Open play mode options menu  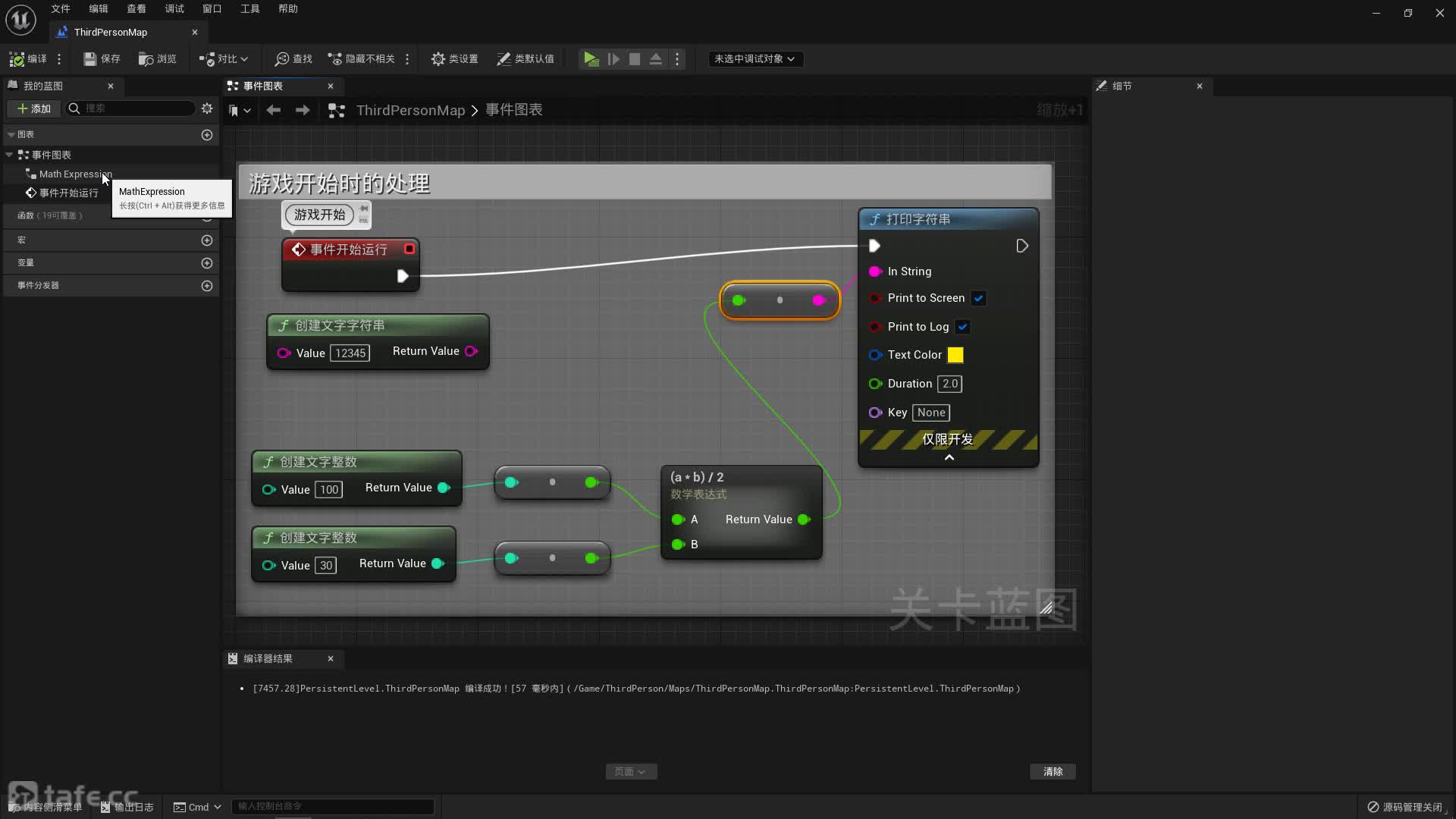coord(677,58)
